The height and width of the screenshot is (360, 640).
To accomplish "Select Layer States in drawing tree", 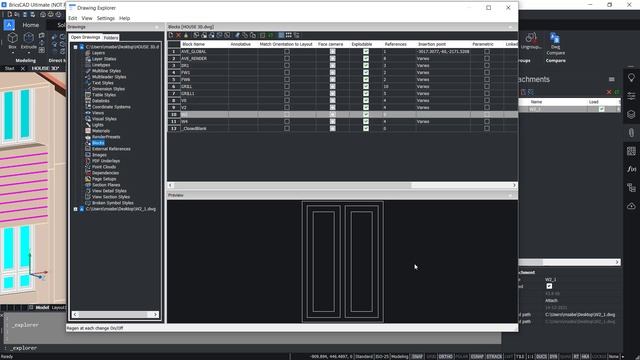I will [104, 59].
